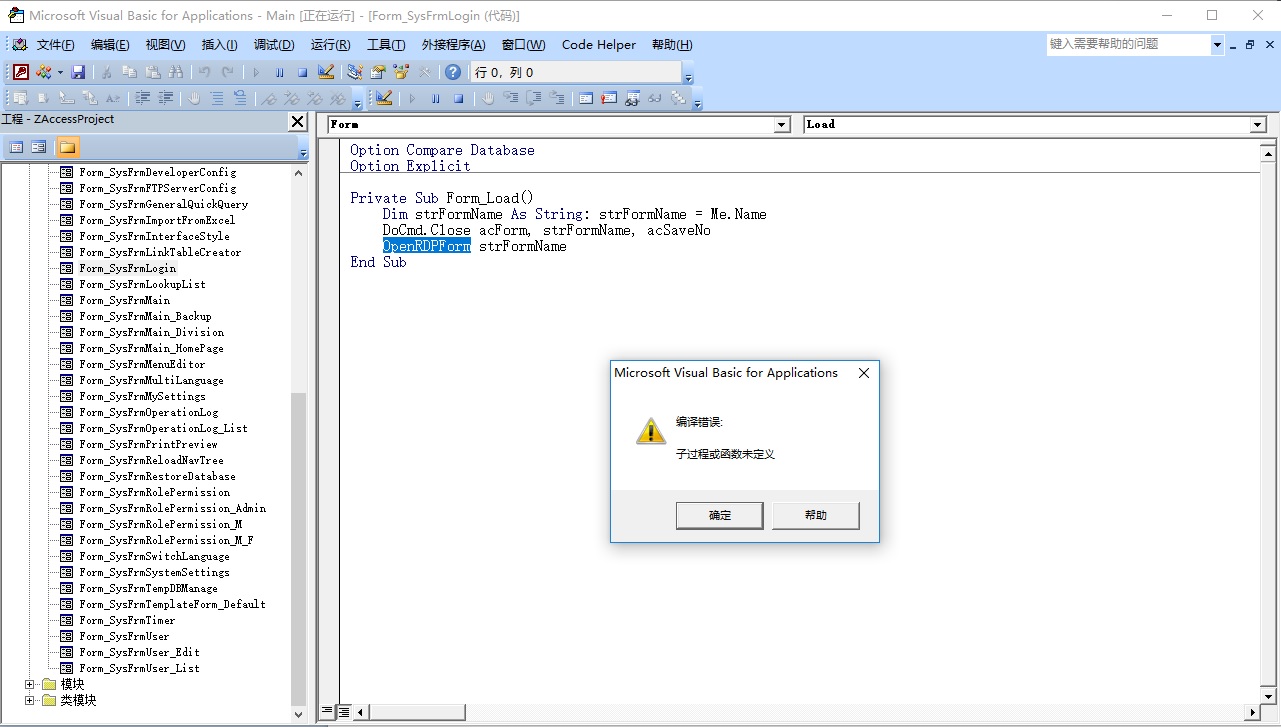Screen dimensions: 1281x727
Task: Click the Copy toolbar icon
Action: pyautogui.click(x=129, y=72)
